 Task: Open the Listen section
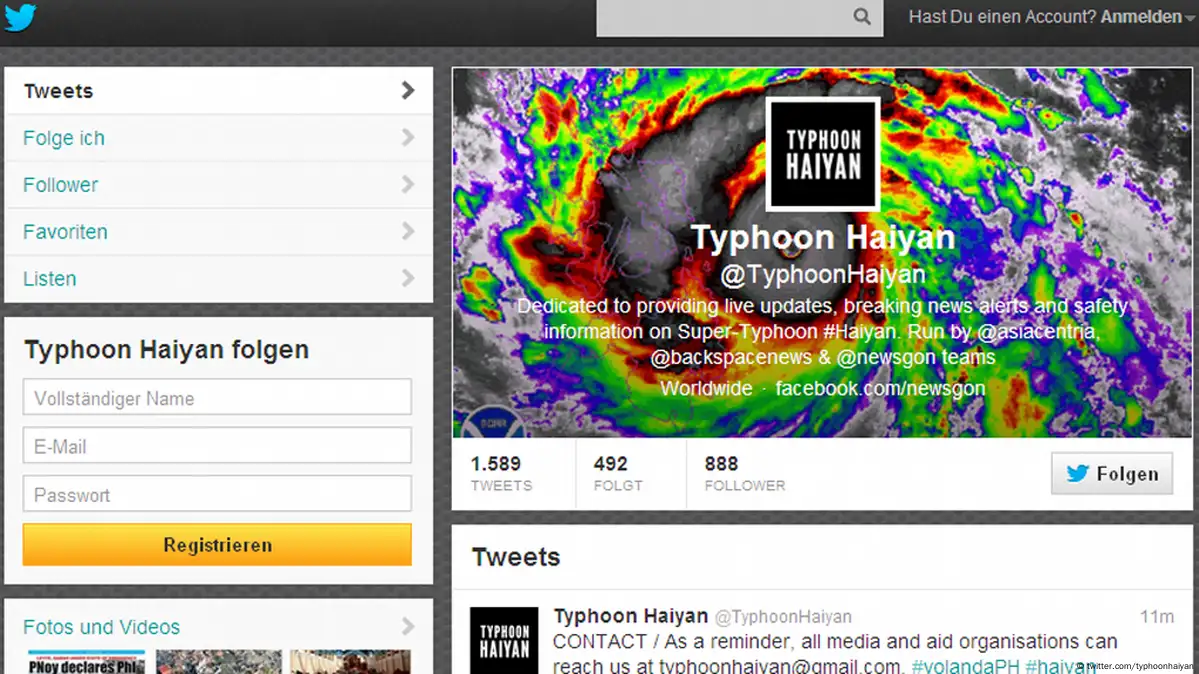pyautogui.click(x=218, y=279)
